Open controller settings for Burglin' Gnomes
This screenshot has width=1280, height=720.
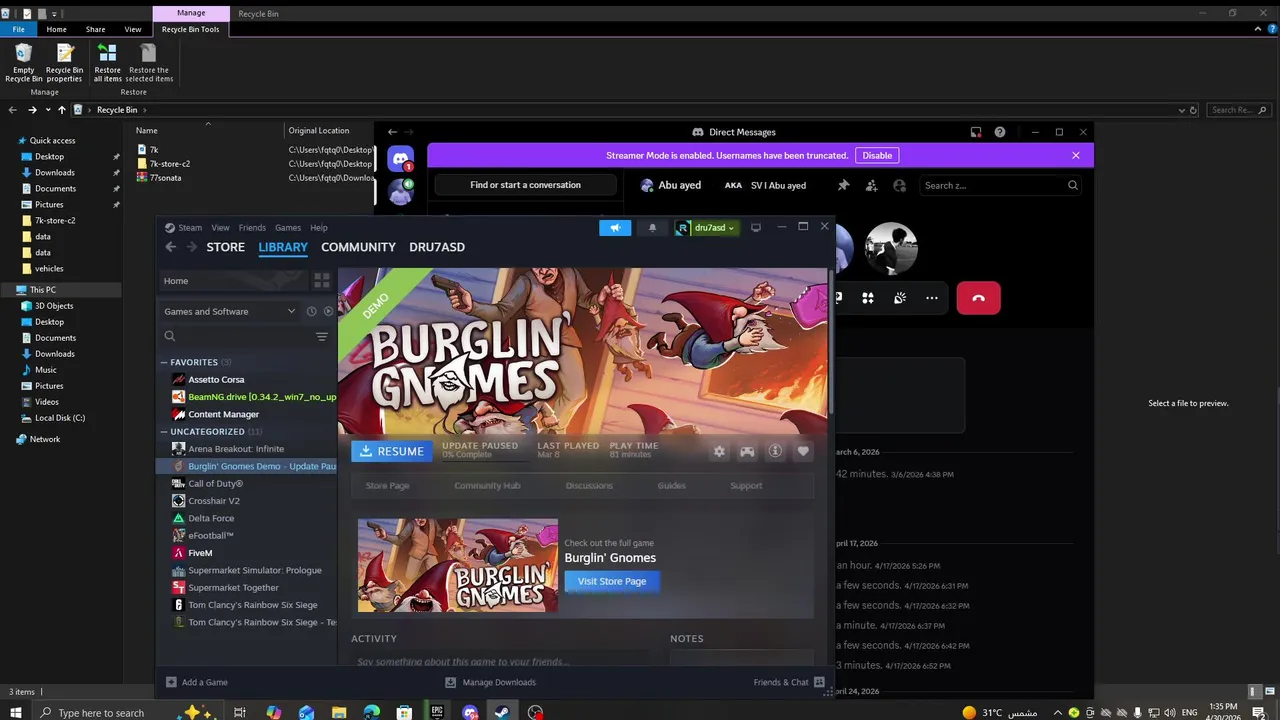pyautogui.click(x=747, y=452)
